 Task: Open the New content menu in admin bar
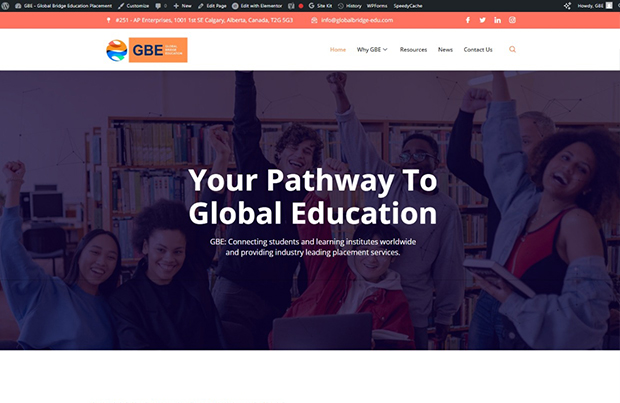click(182, 6)
